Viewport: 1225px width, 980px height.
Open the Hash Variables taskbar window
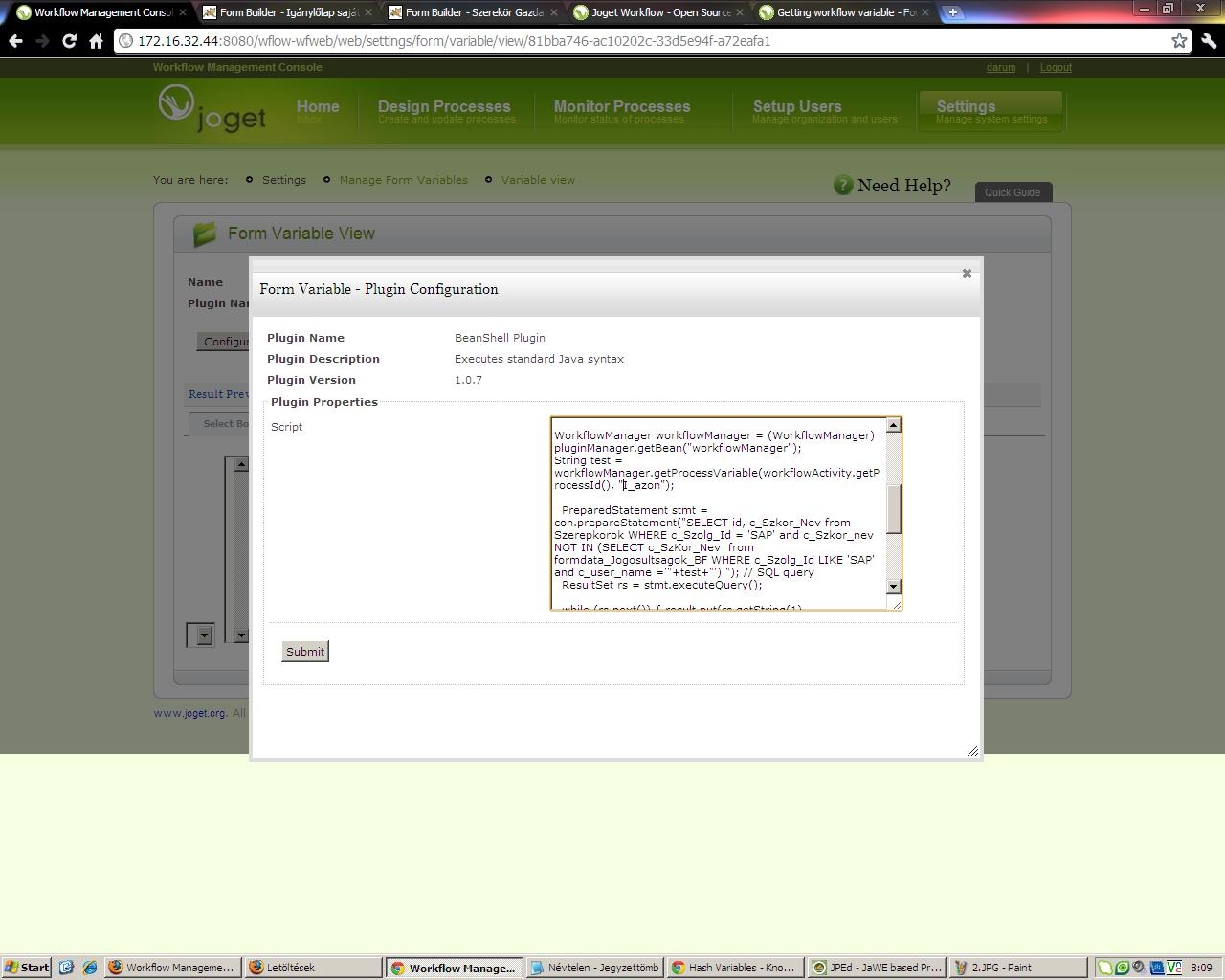click(x=735, y=968)
